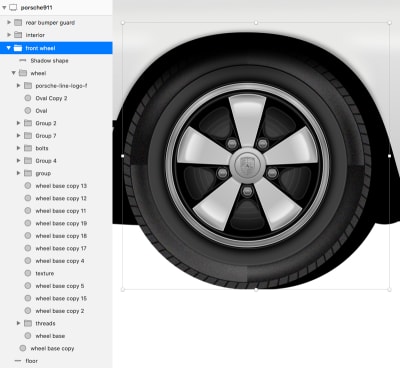This screenshot has width=400, height=368.
Task: Click the folder icon of bolts group
Action: click(28, 148)
